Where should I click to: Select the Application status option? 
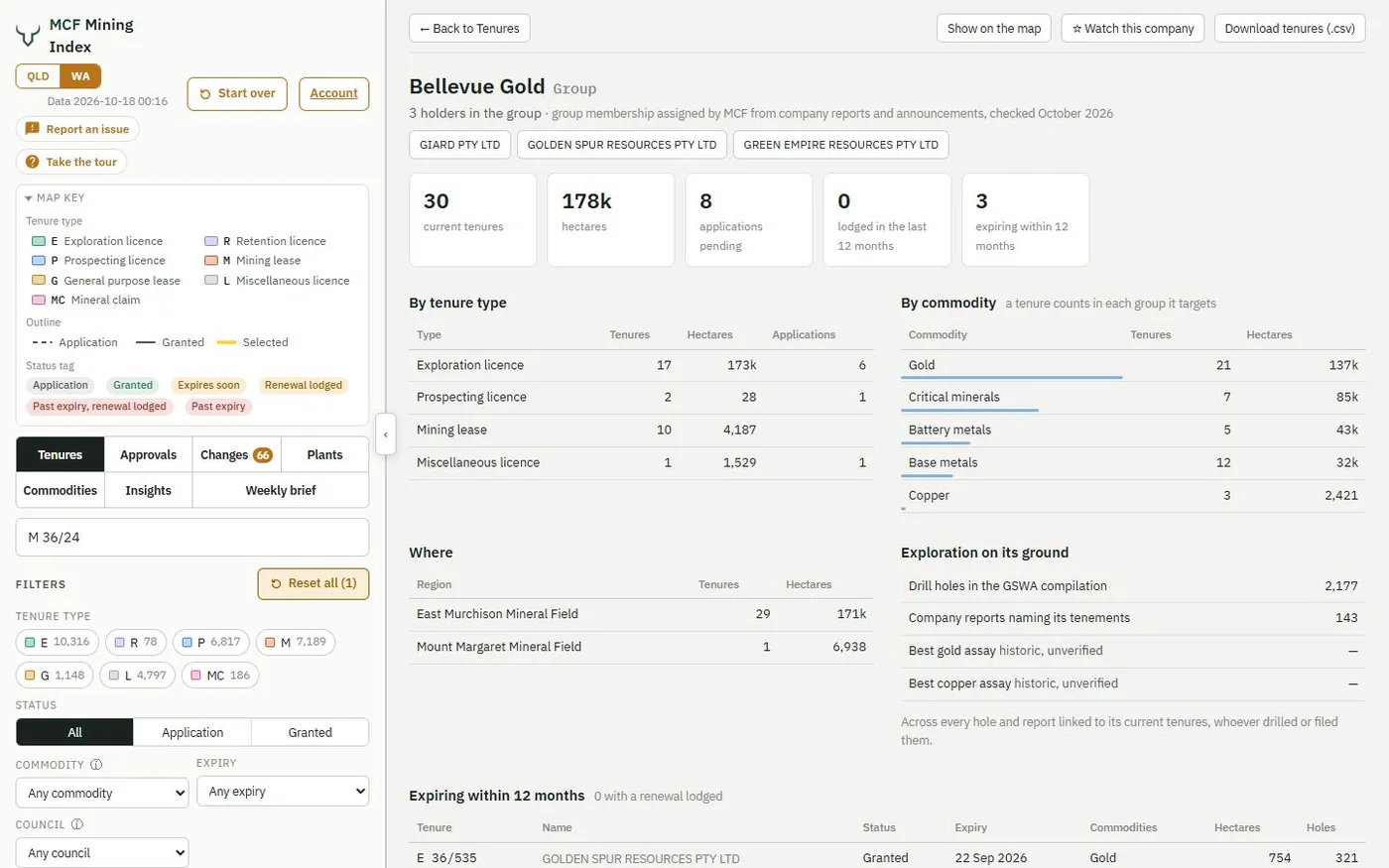point(192,732)
